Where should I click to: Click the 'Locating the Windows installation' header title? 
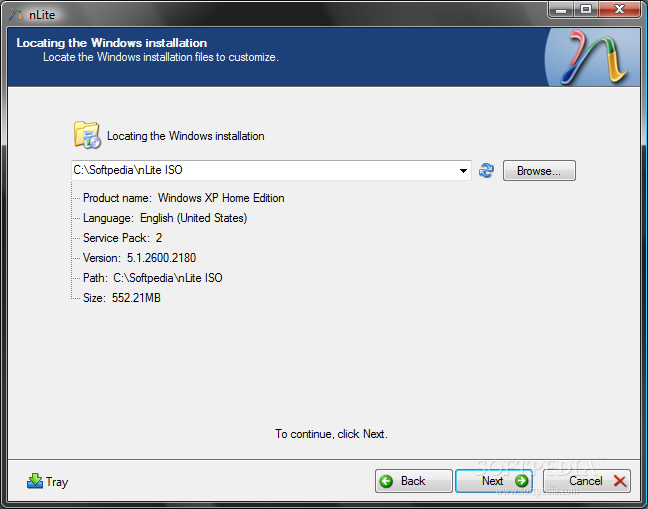[x=112, y=43]
